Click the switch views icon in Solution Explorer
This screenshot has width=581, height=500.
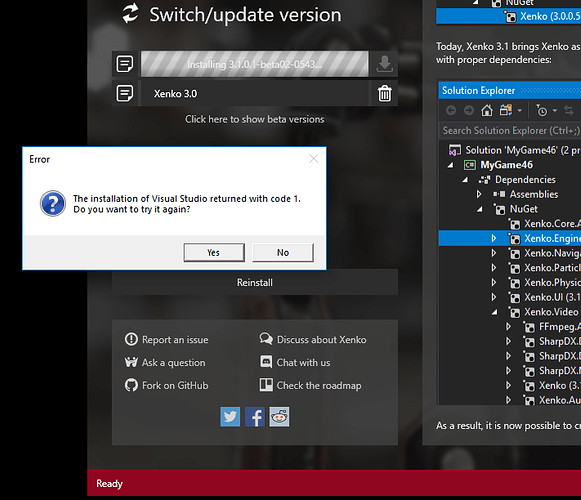point(506,110)
